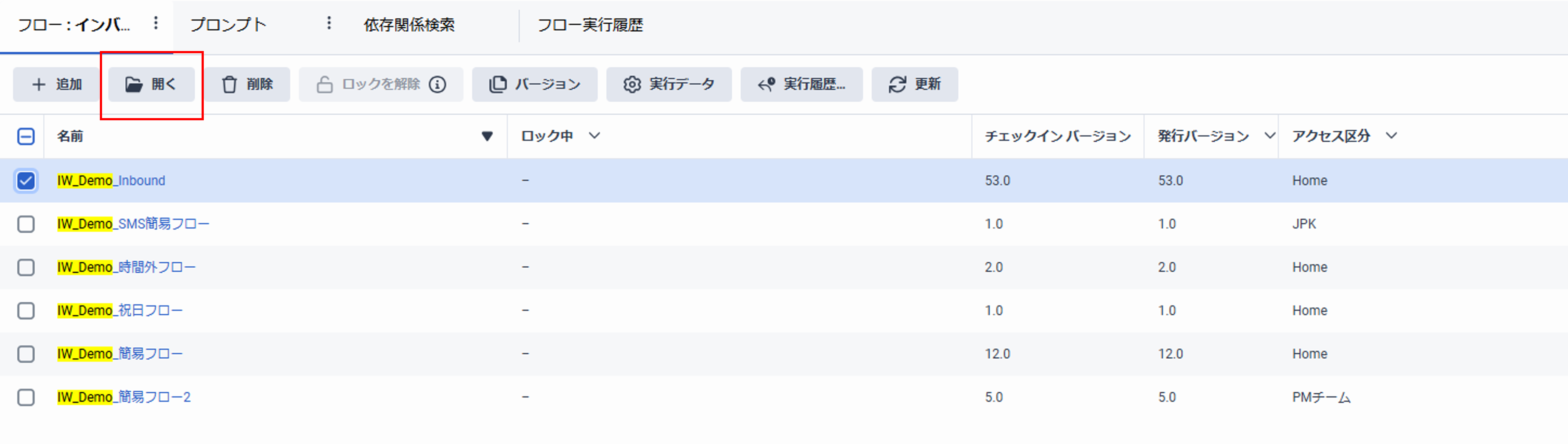Click the 実行データ gear icon
Viewport: 1568px width, 444px height.
click(632, 84)
